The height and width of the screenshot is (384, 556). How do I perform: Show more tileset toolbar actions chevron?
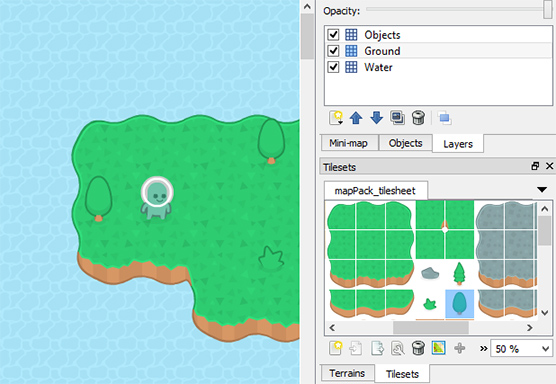click(x=483, y=349)
